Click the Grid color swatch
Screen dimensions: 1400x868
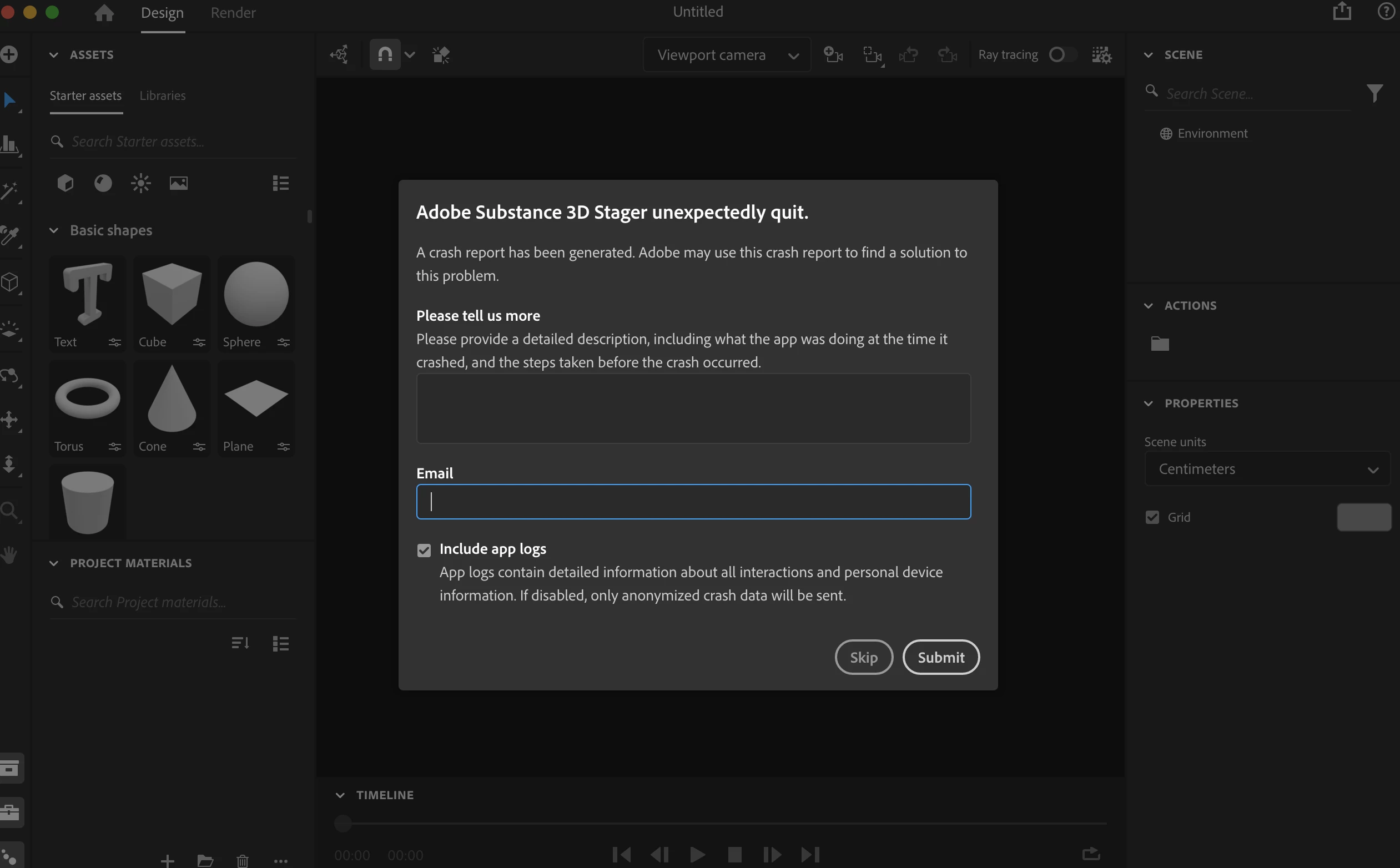[1363, 517]
